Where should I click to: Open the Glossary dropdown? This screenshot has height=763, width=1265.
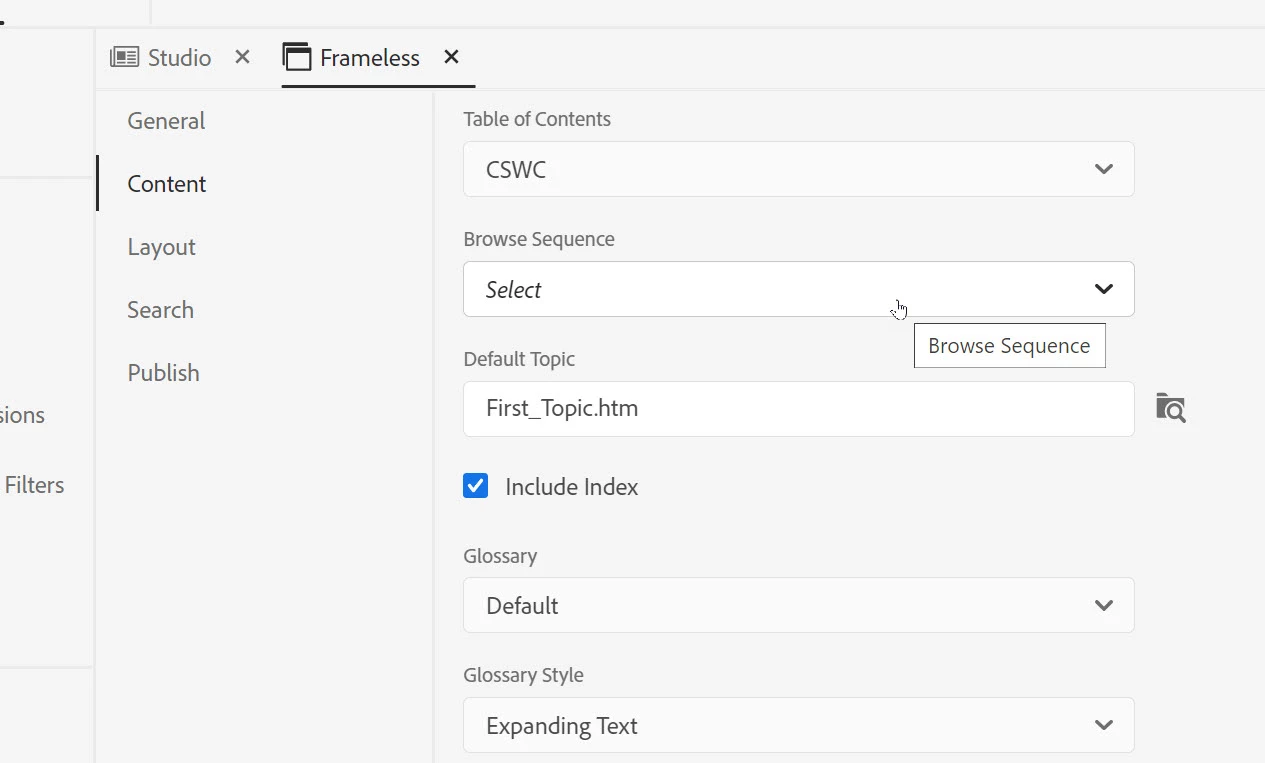[798, 605]
